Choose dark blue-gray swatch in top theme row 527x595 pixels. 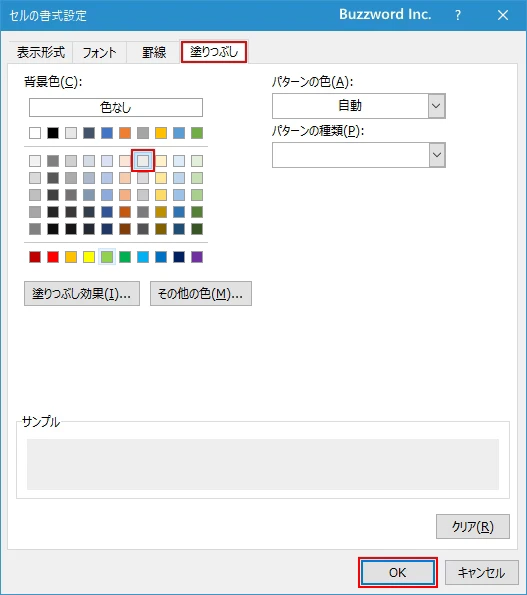89,133
